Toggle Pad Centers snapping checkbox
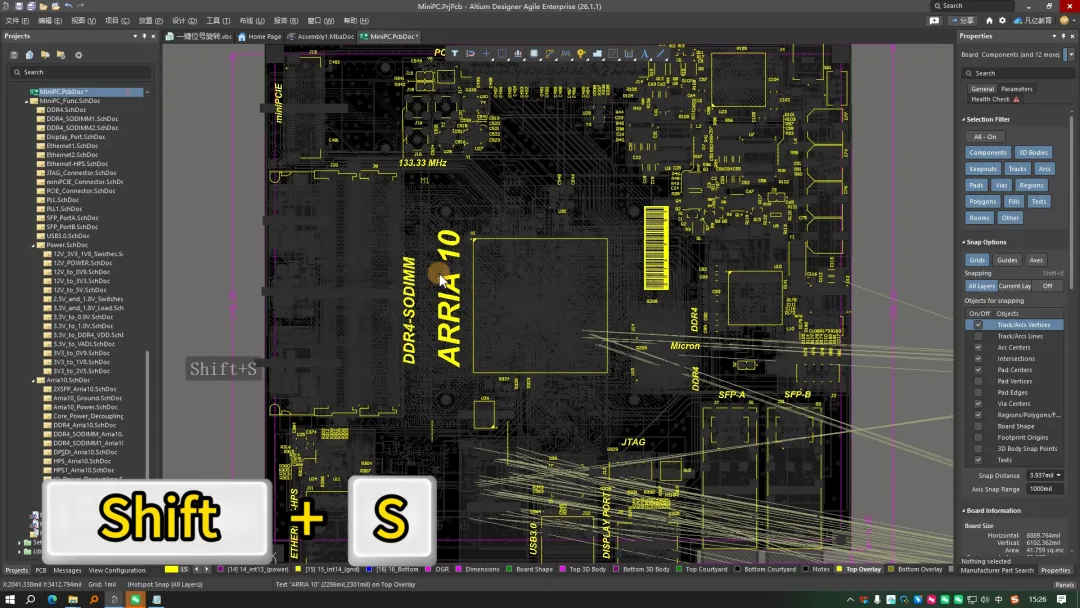 [978, 370]
